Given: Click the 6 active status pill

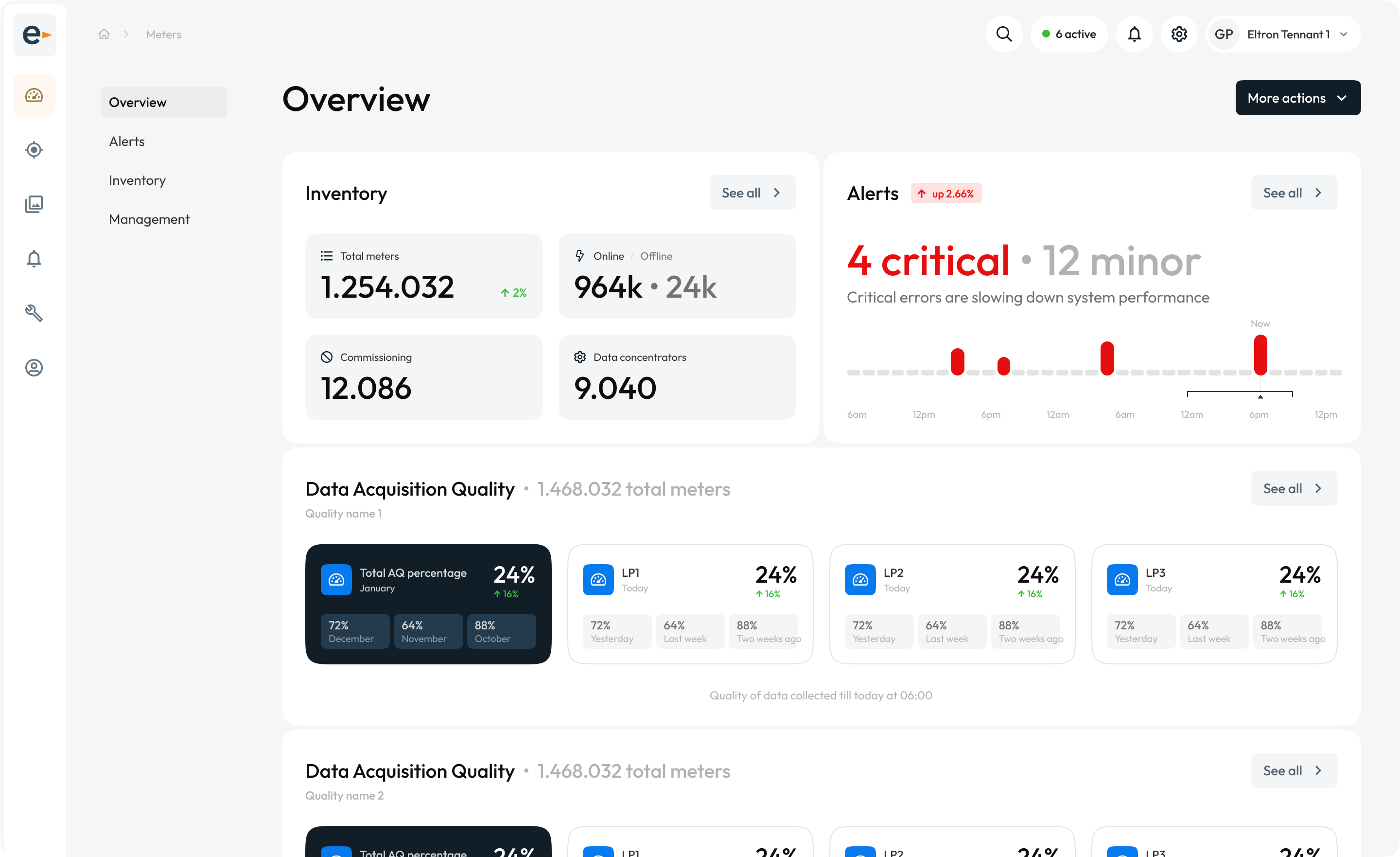Looking at the screenshot, I should (1069, 34).
